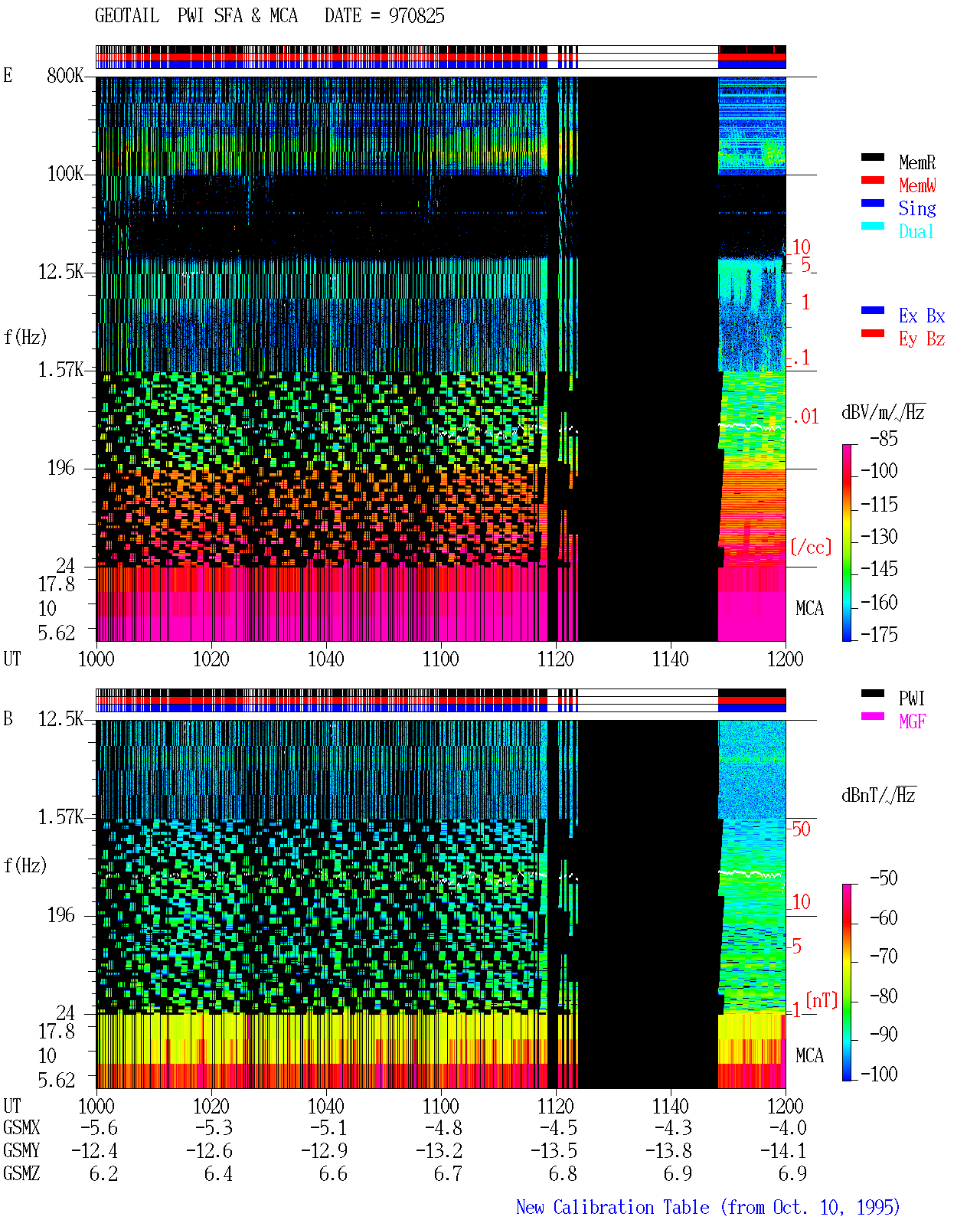
Task: Click the GSMY value "-12.4"
Action: point(95,1151)
